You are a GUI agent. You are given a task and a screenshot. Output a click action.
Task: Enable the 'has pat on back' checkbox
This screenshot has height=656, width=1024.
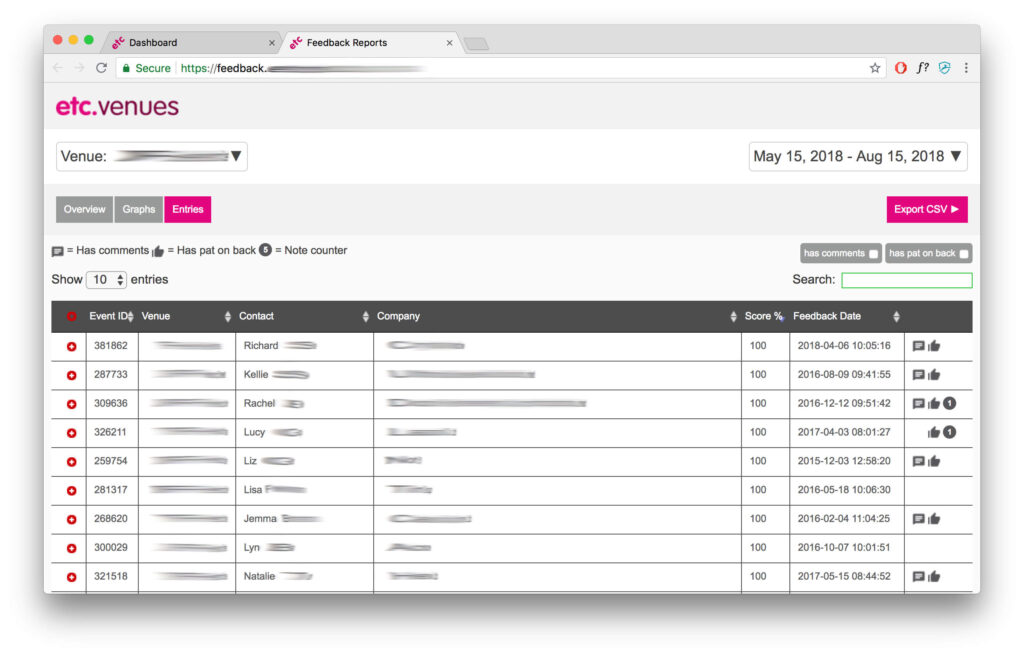pyautogui.click(x=964, y=254)
